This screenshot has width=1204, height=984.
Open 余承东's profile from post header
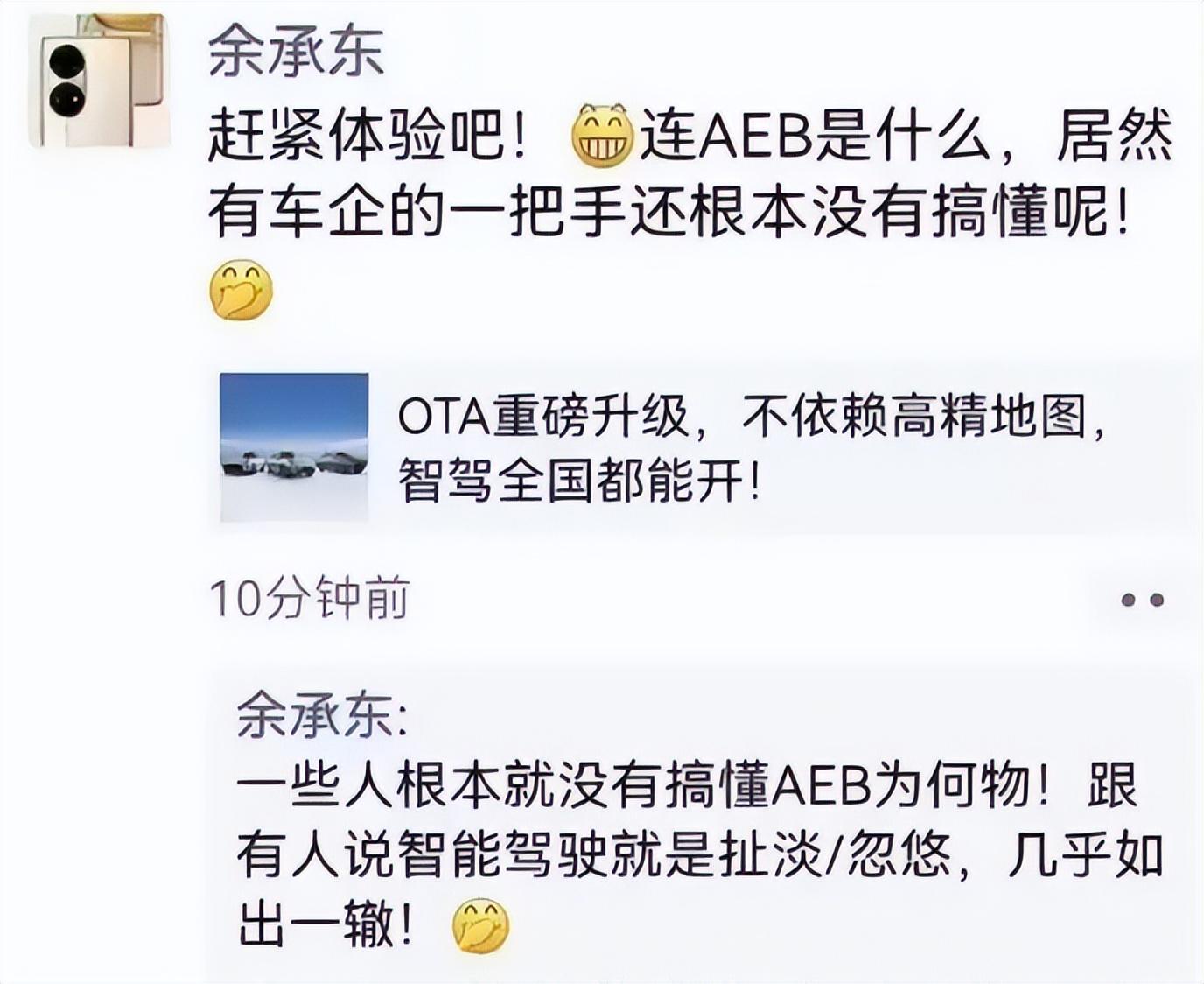tap(296, 50)
